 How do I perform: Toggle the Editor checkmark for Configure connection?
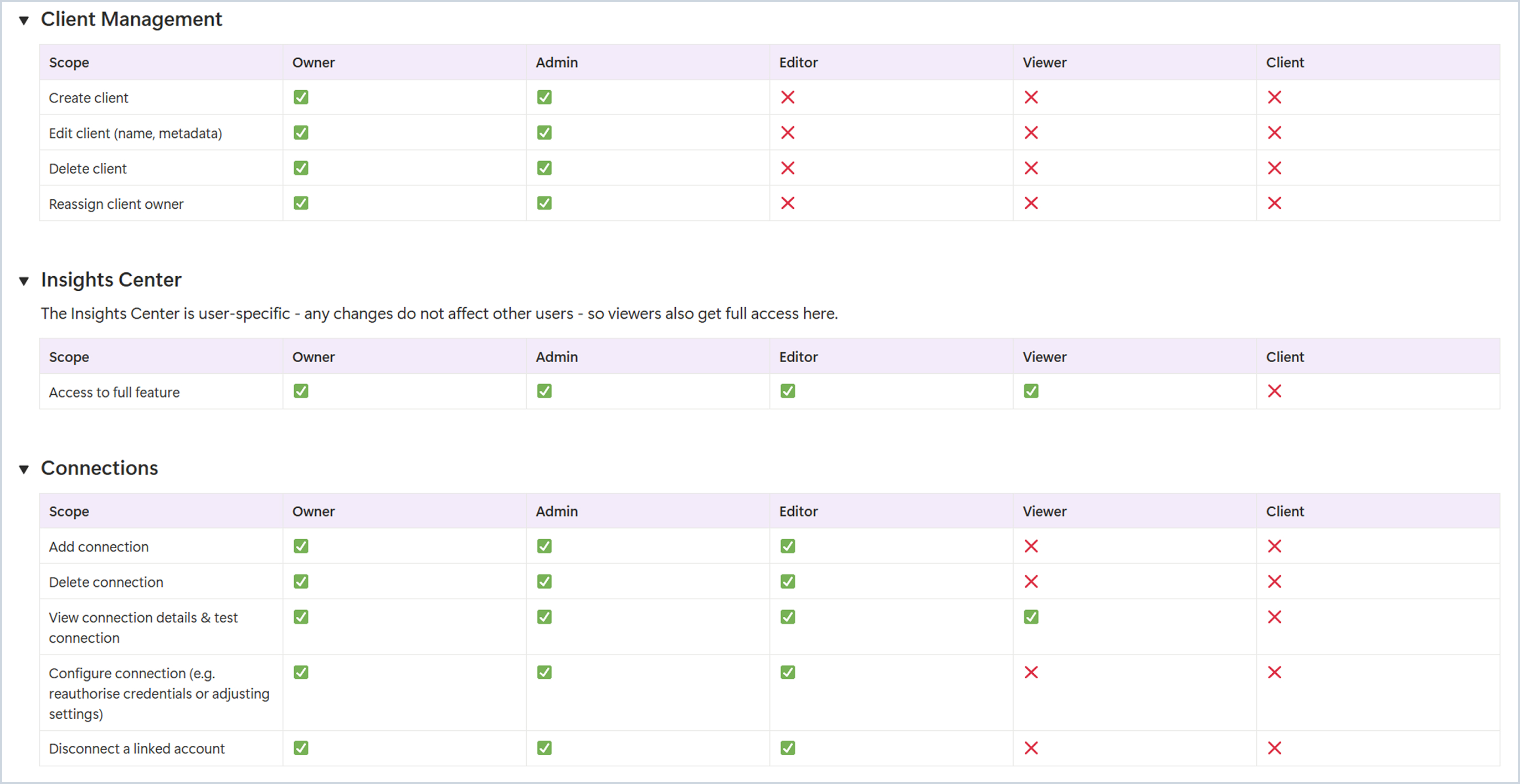(x=787, y=672)
